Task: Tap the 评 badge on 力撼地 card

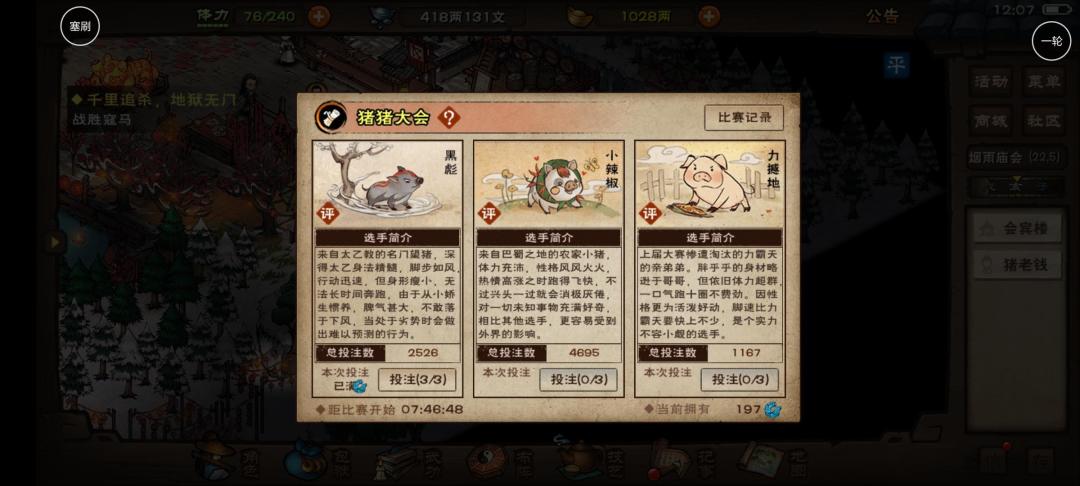Action: [x=650, y=213]
